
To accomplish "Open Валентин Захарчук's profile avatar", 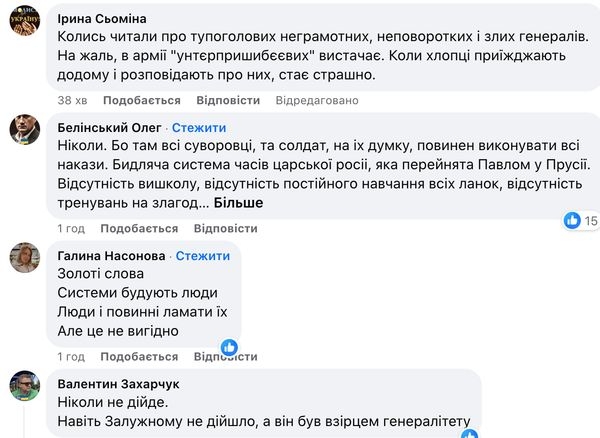I will tap(24, 385).
